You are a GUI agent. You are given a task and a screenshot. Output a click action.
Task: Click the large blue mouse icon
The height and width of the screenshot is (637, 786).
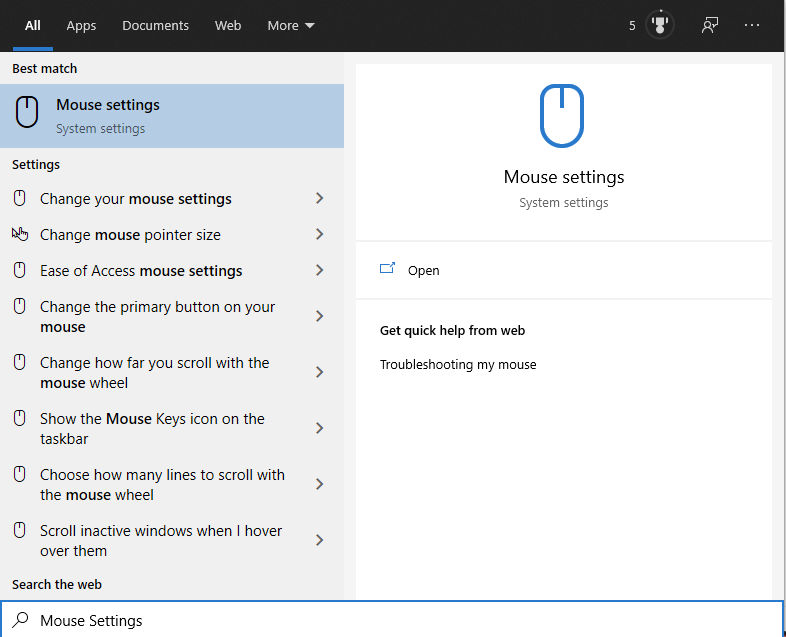pyautogui.click(x=563, y=116)
